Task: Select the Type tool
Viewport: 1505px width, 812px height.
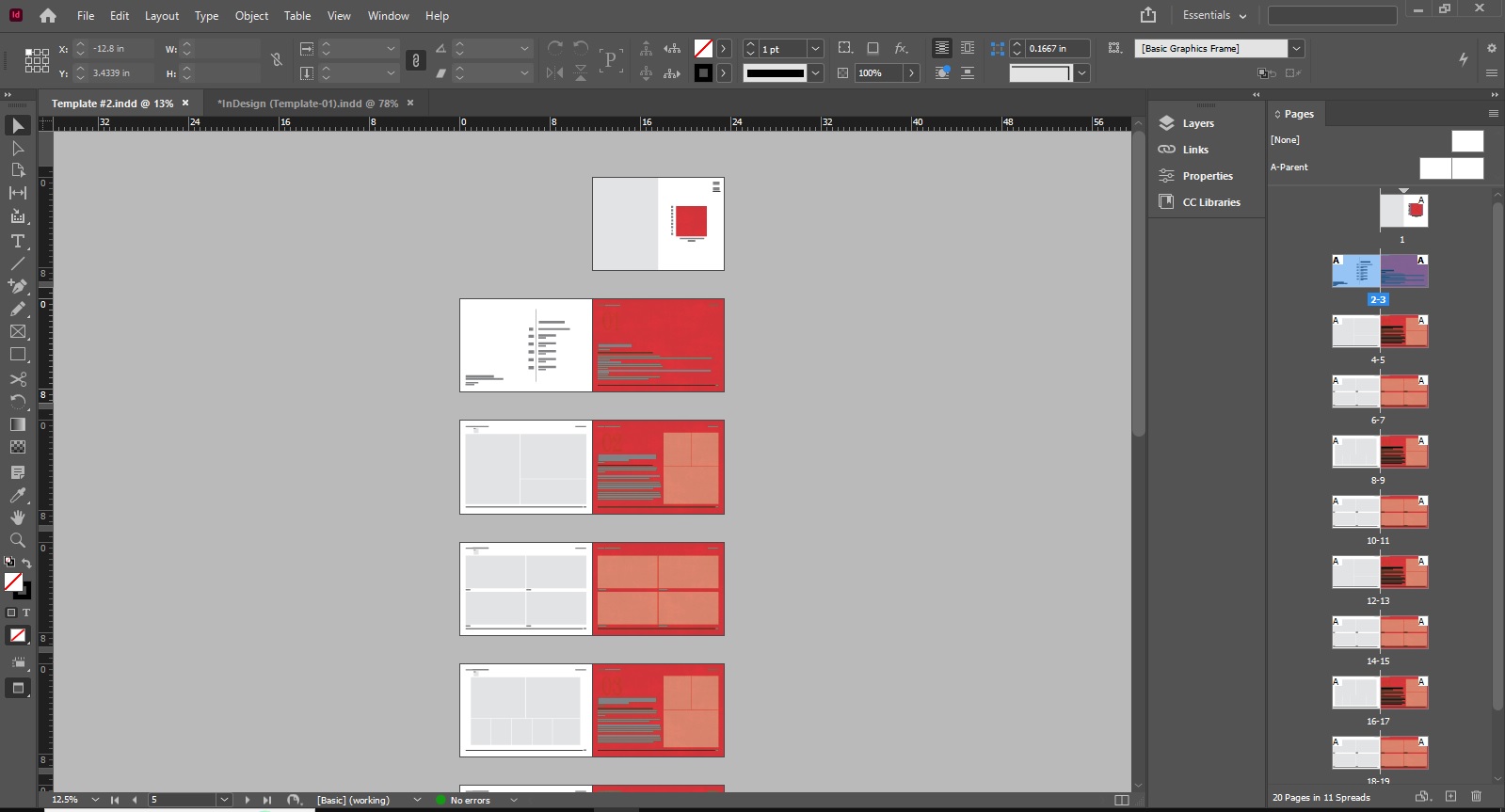Action: [18, 241]
